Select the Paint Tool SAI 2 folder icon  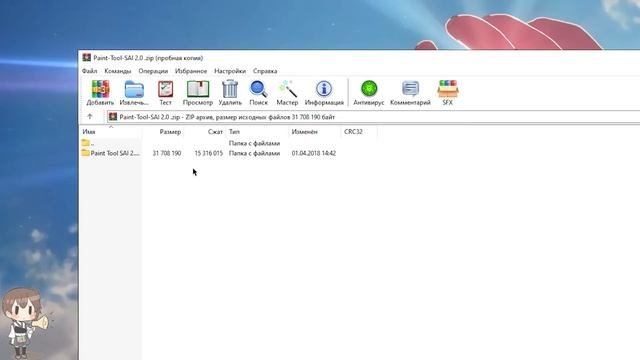(85, 153)
